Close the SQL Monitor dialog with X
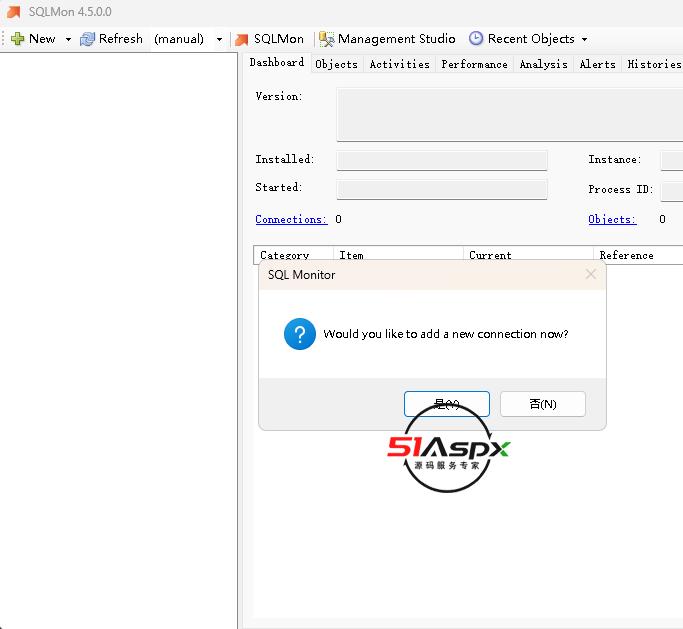Viewport: 683px width, 629px height. [590, 274]
